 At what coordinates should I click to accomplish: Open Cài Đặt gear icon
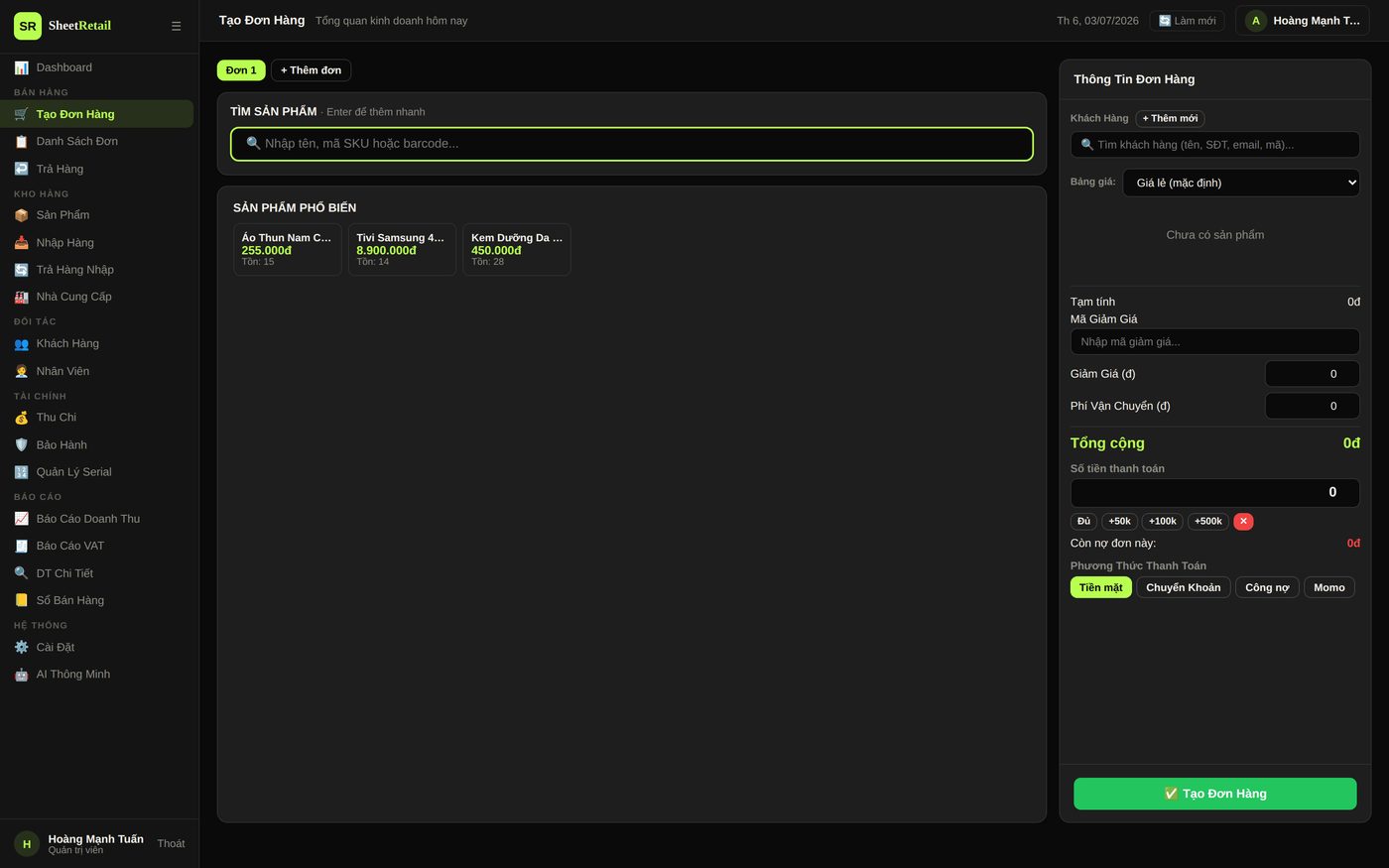pos(21,647)
